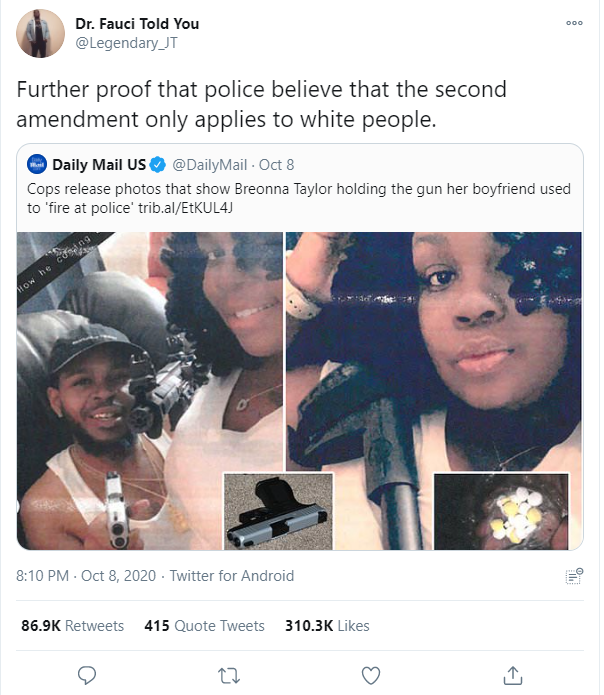Image resolution: width=604 pixels, height=695 pixels.
Task: Retweet this tweet using the retweet icon
Action: coord(229,676)
